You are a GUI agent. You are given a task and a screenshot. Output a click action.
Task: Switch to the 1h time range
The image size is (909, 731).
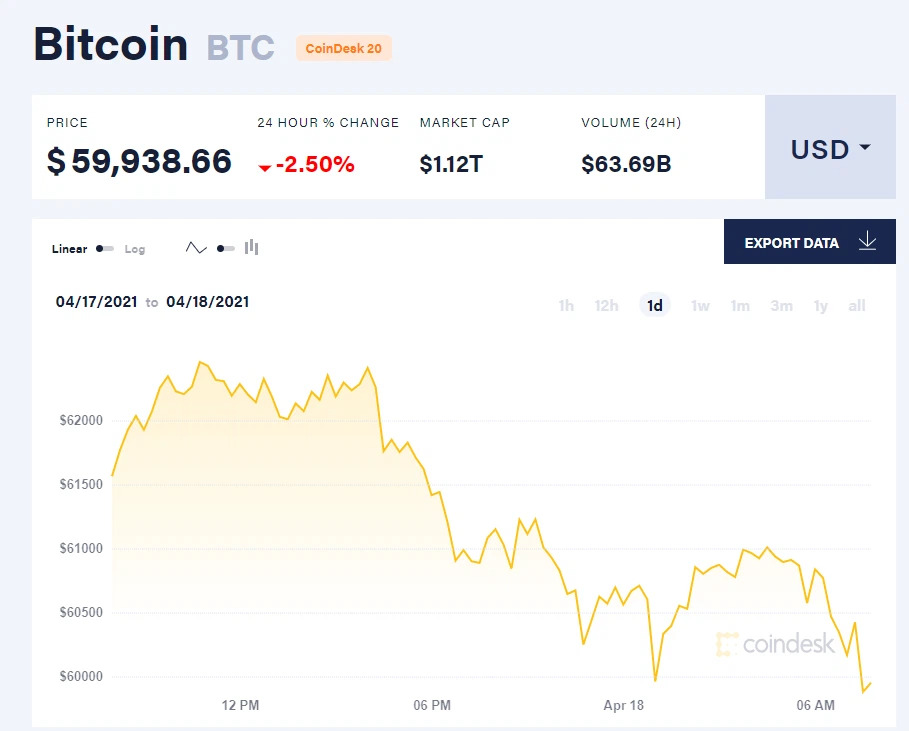click(x=566, y=306)
